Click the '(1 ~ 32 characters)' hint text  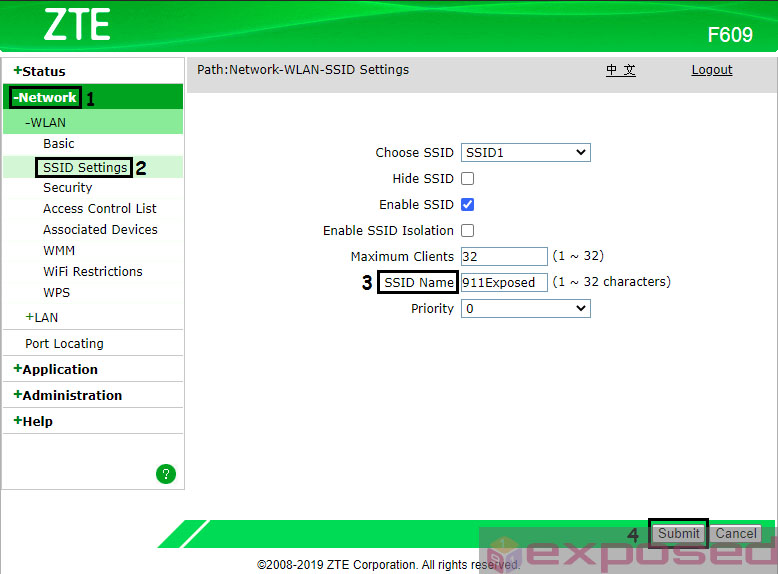(x=611, y=282)
